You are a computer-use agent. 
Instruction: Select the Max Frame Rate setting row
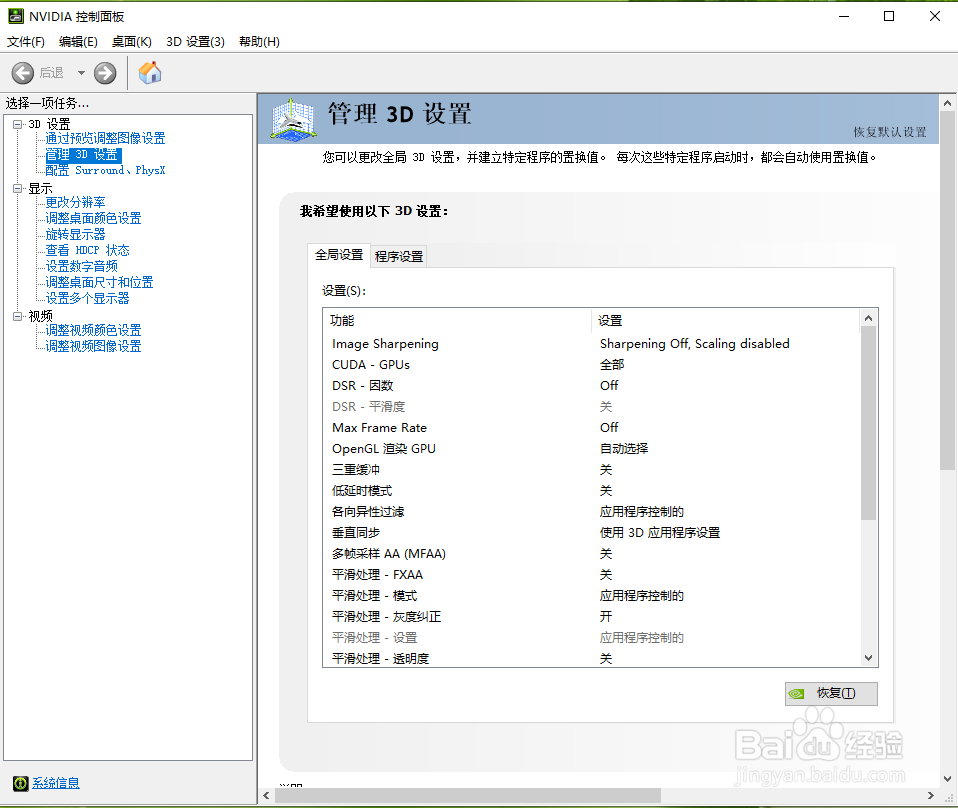(x=591, y=427)
